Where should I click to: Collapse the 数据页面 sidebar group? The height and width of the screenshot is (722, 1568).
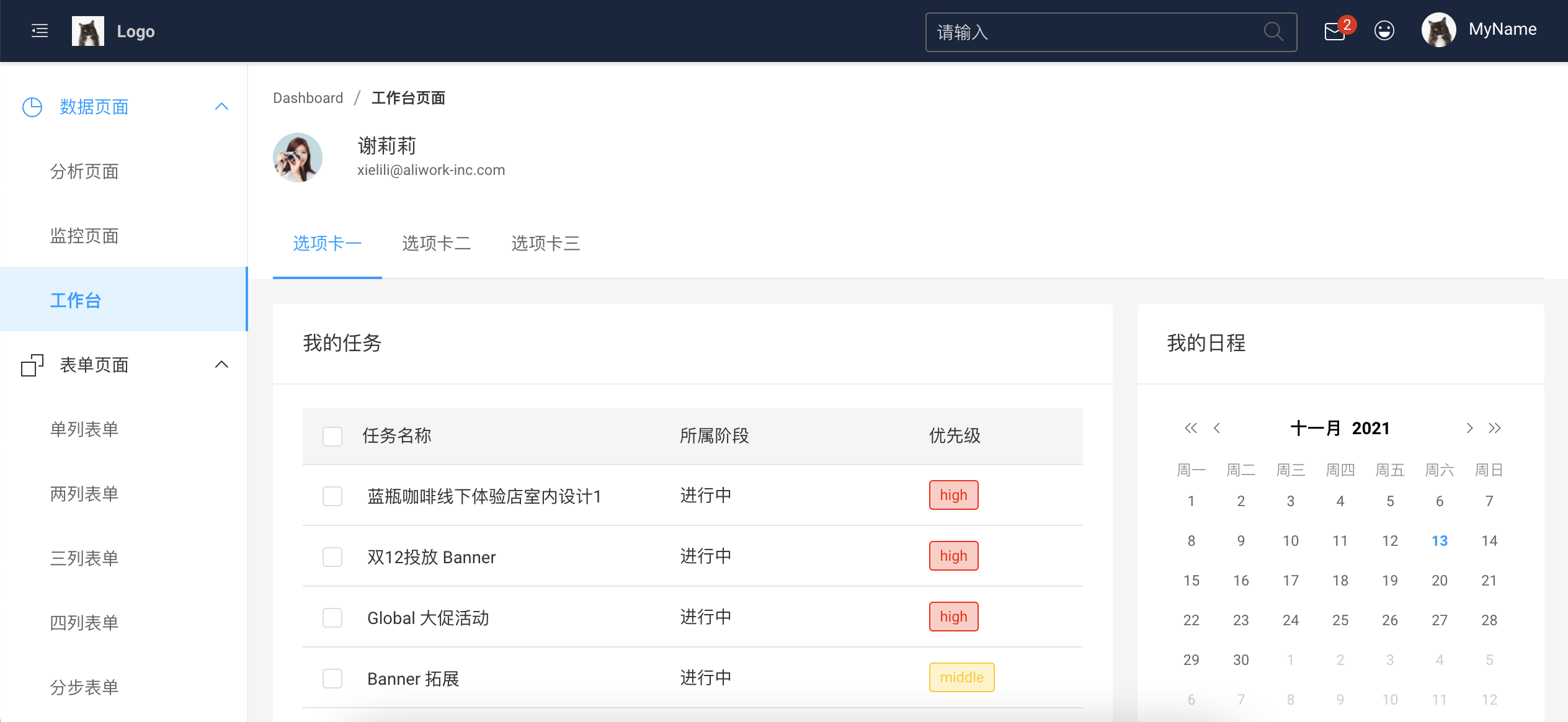point(221,107)
